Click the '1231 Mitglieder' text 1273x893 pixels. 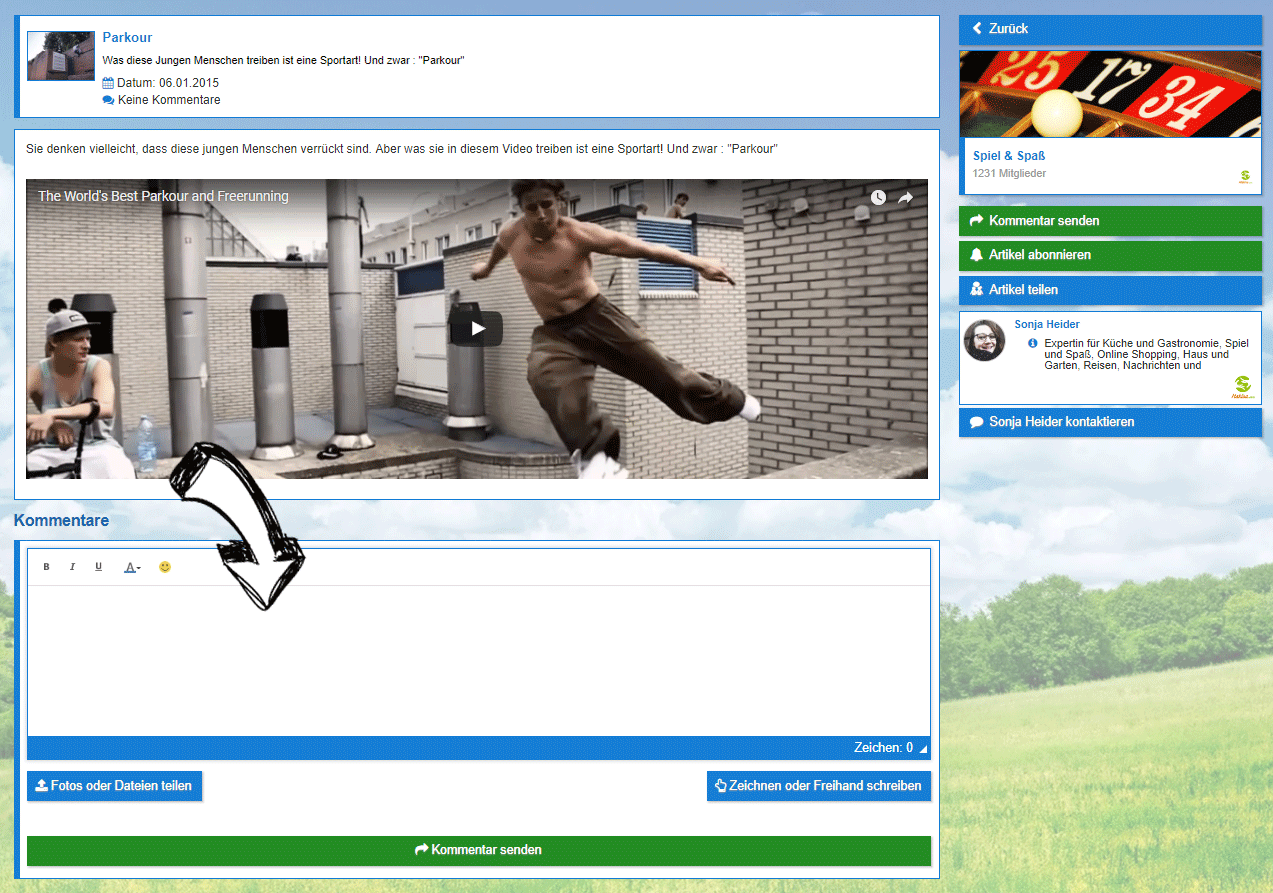[1009, 174]
